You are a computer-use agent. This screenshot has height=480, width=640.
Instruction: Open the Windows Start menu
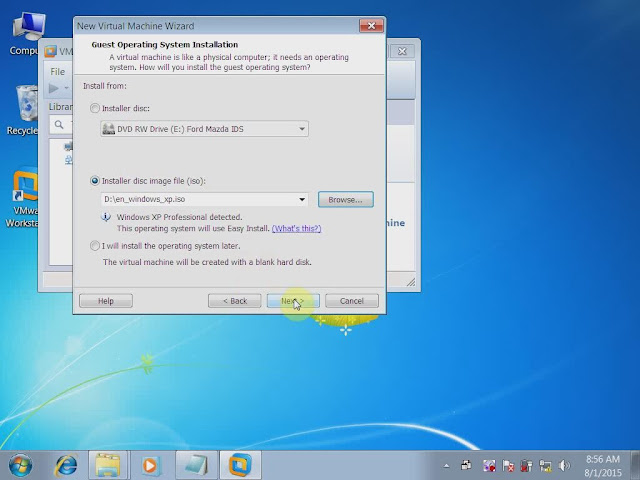click(x=20, y=465)
